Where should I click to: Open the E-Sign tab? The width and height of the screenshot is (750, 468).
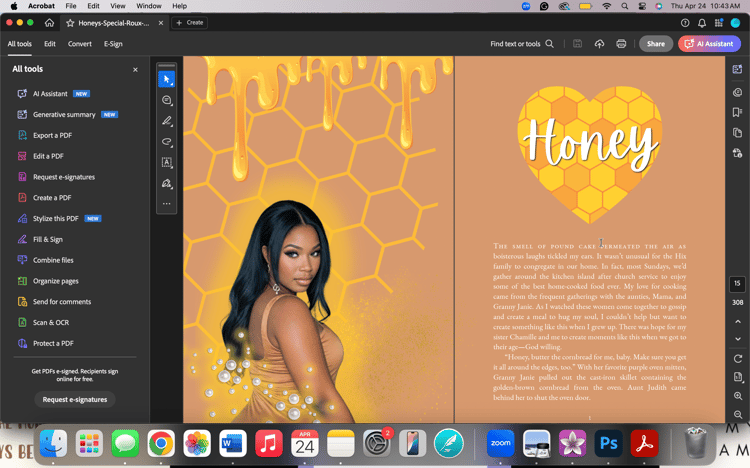pyautogui.click(x=113, y=44)
